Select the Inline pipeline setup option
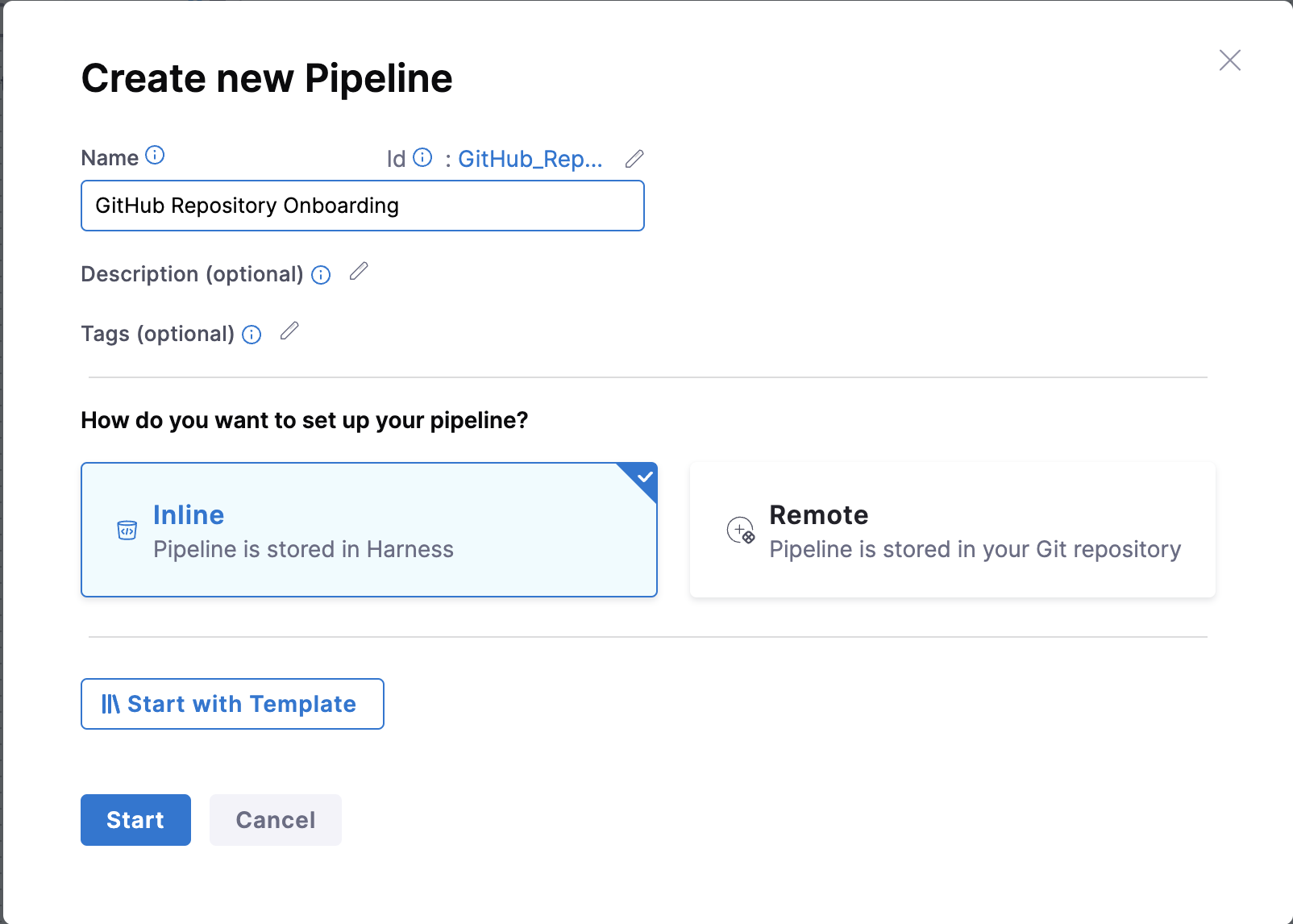This screenshot has width=1293, height=924. coord(368,530)
